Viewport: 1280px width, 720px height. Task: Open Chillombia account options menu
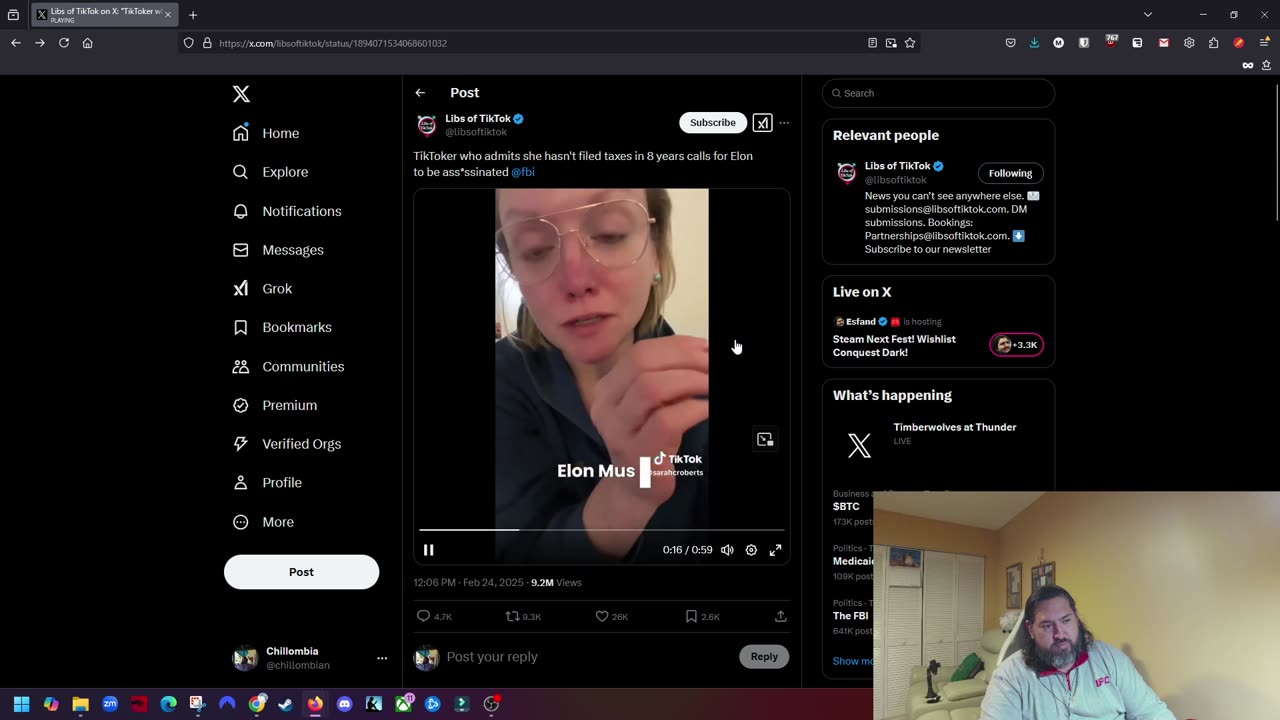point(381,658)
